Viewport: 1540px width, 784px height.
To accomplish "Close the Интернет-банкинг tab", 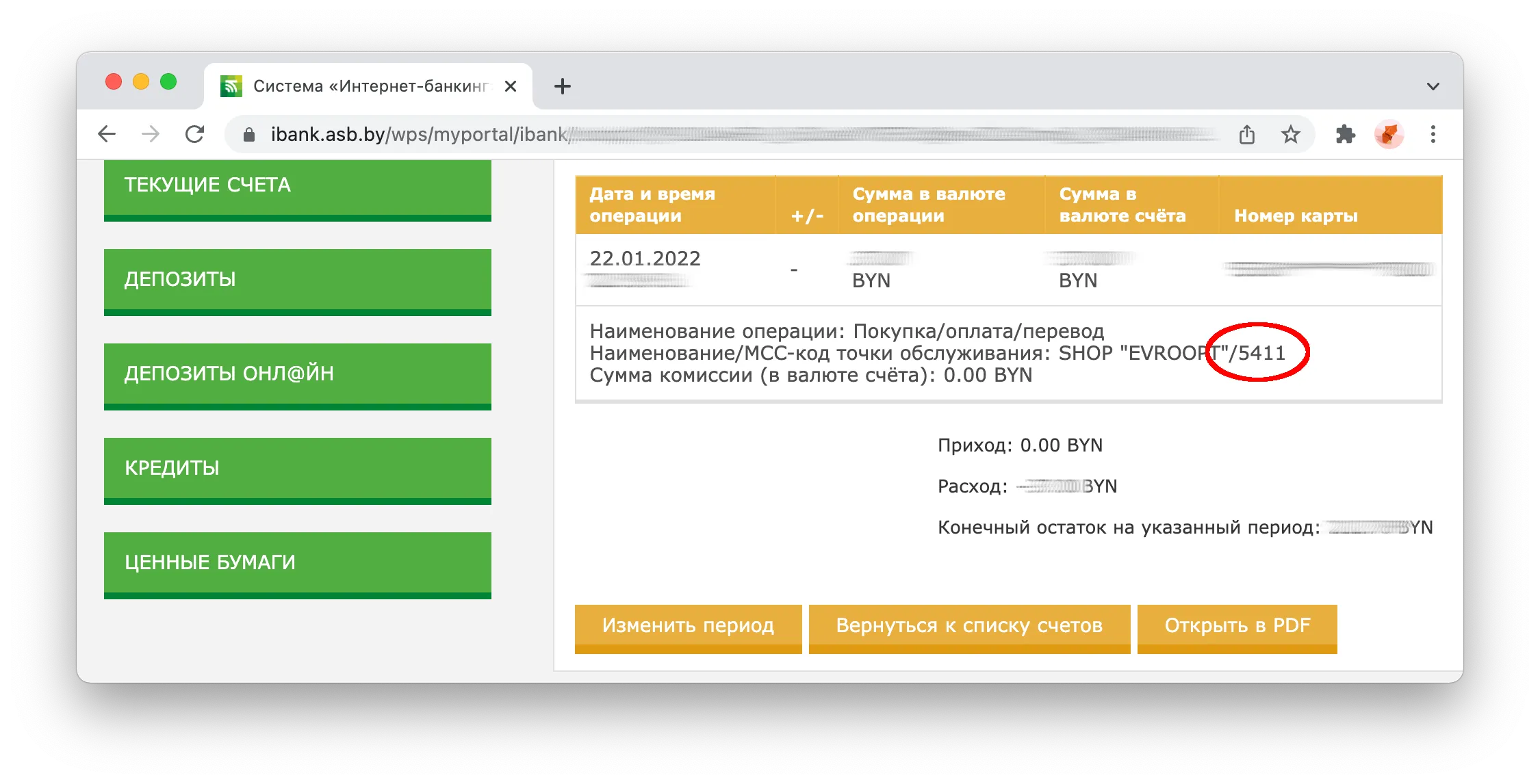I will point(511,86).
